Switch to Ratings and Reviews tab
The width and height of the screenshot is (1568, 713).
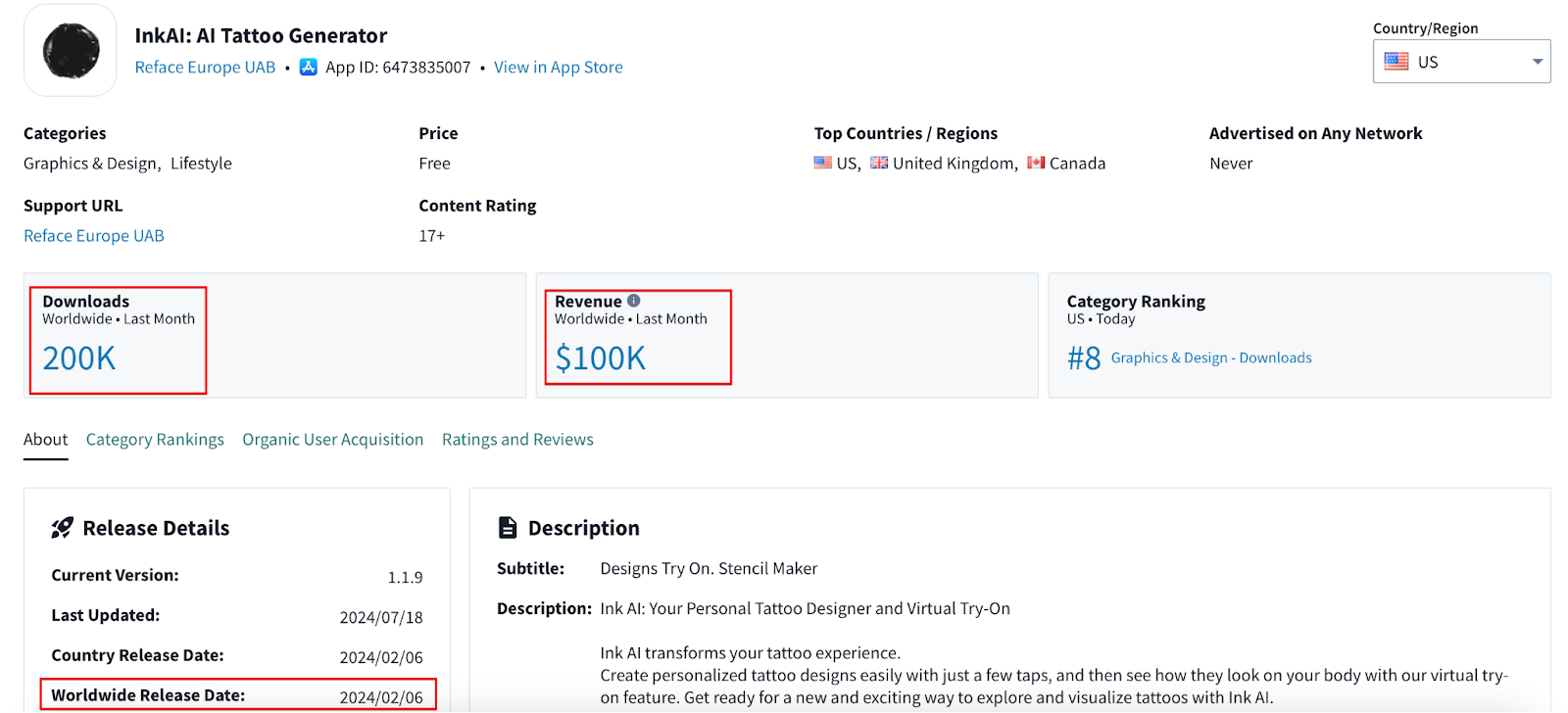(x=517, y=440)
